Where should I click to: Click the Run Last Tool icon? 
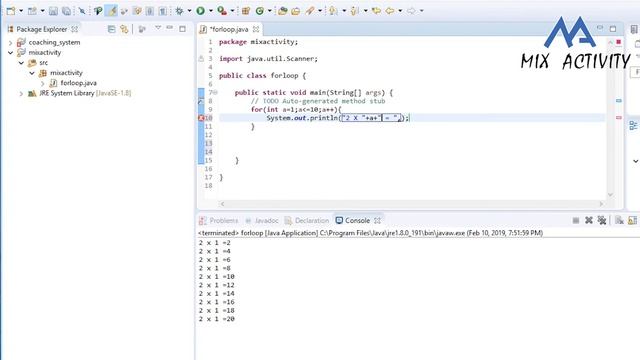222,11
